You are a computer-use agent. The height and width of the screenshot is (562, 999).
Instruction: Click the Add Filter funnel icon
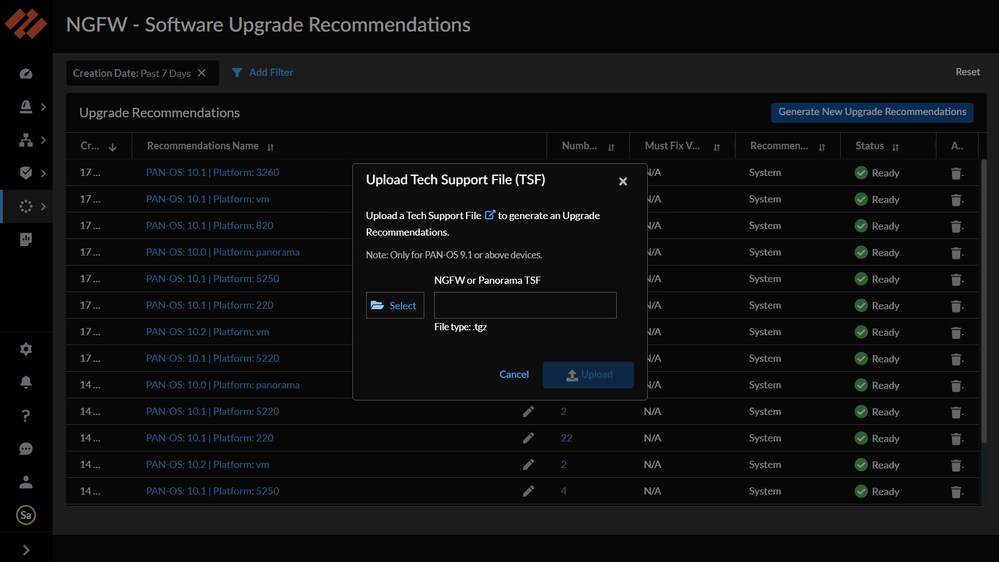[x=237, y=73]
